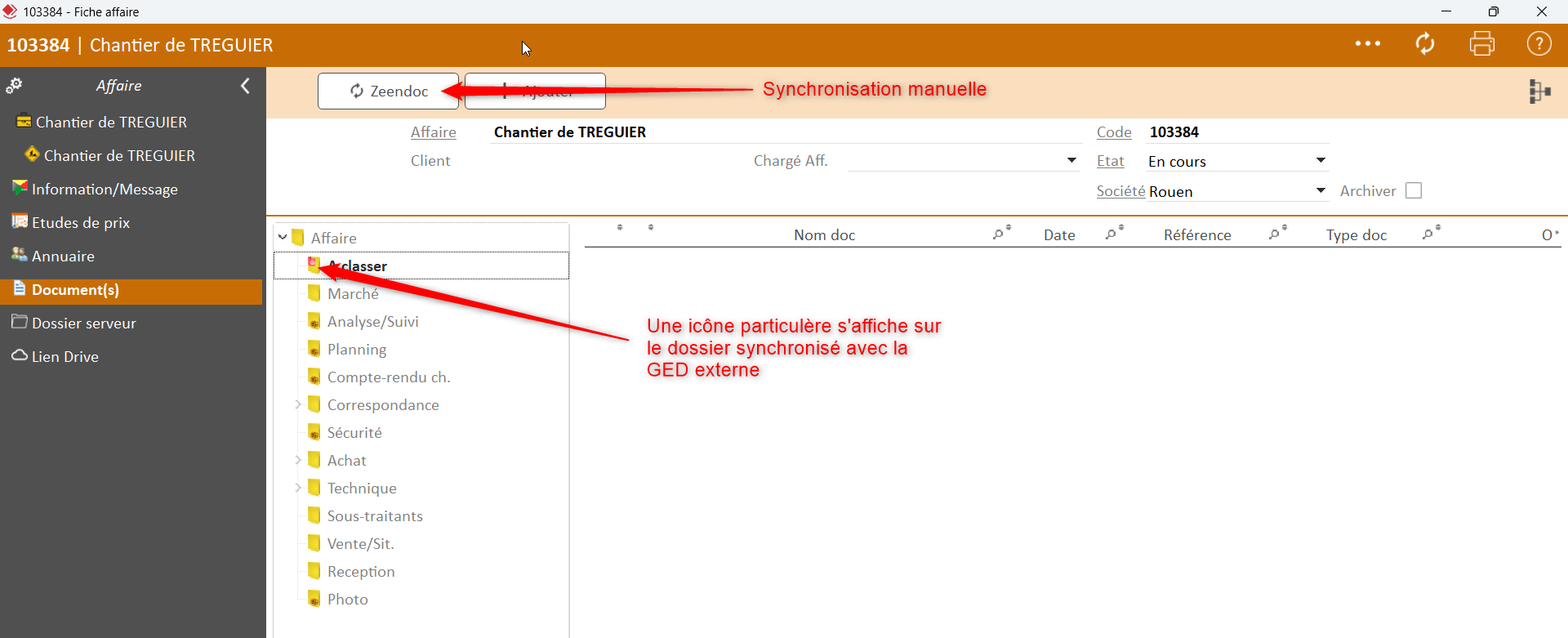
Task: Click the Correspondance folder label
Action: tap(383, 405)
